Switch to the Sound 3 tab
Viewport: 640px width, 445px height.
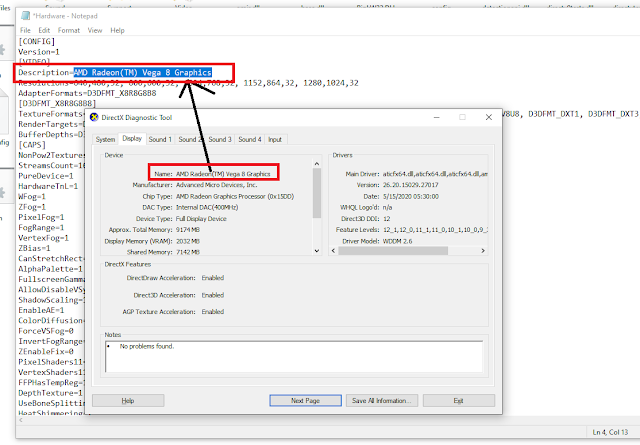(x=220, y=139)
